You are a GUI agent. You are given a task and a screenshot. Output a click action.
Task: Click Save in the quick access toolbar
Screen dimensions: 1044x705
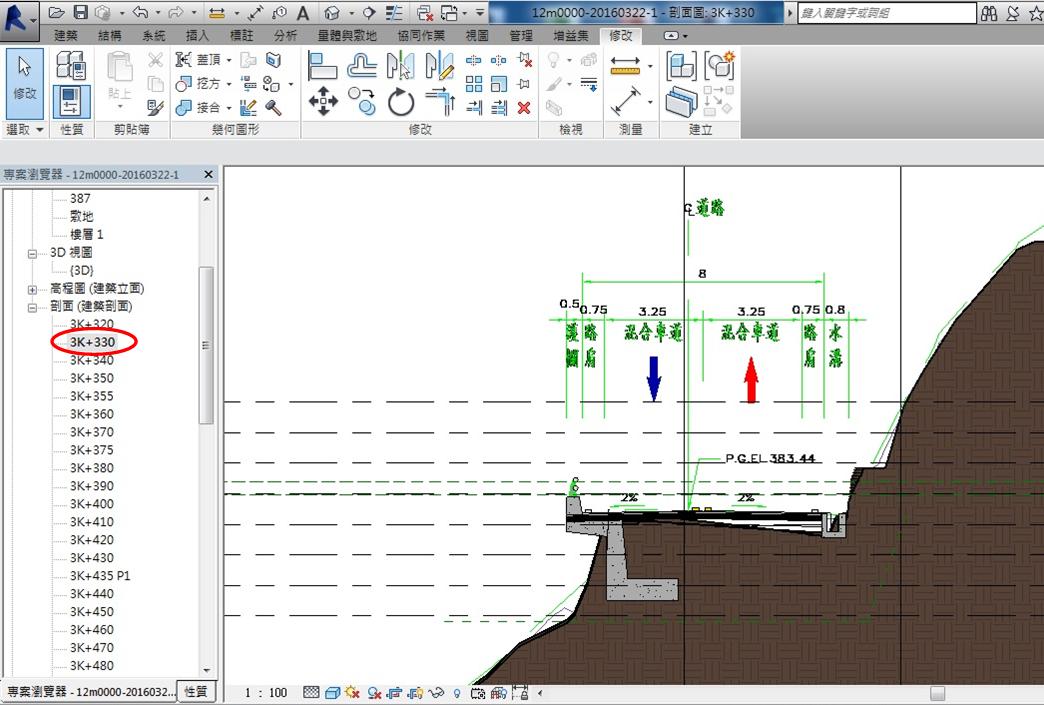click(x=82, y=13)
